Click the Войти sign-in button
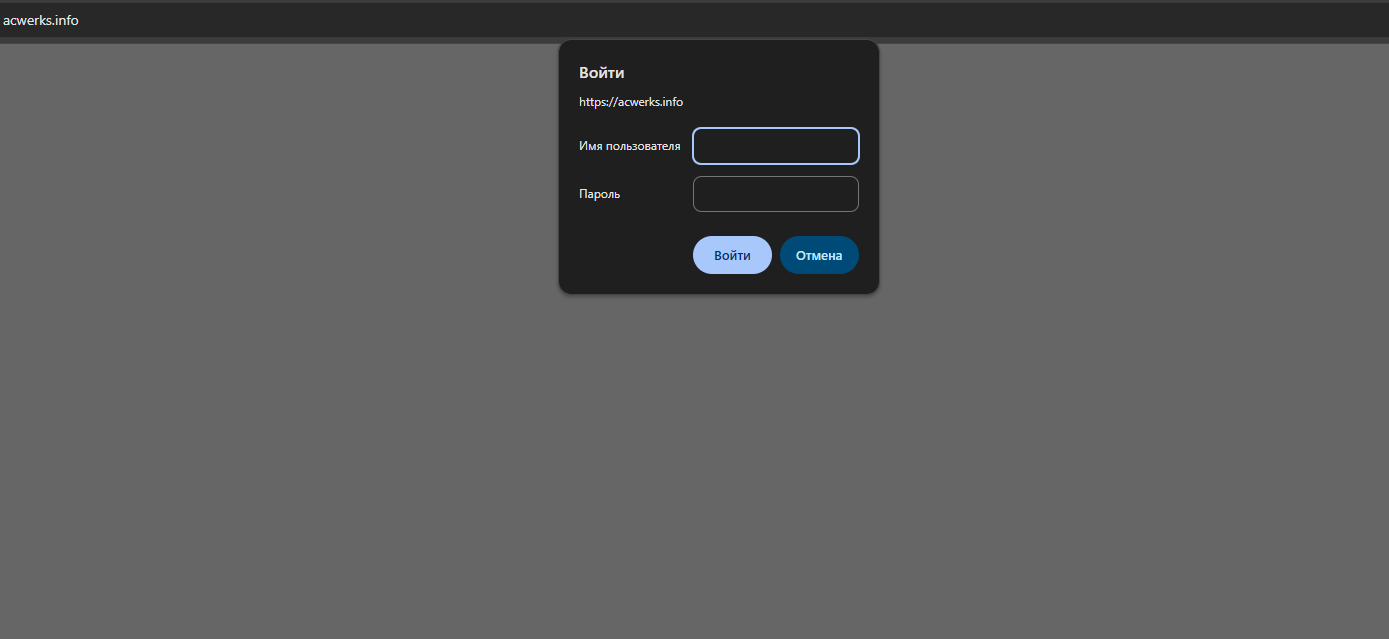Viewport: 1389px width, 639px height. click(x=732, y=255)
